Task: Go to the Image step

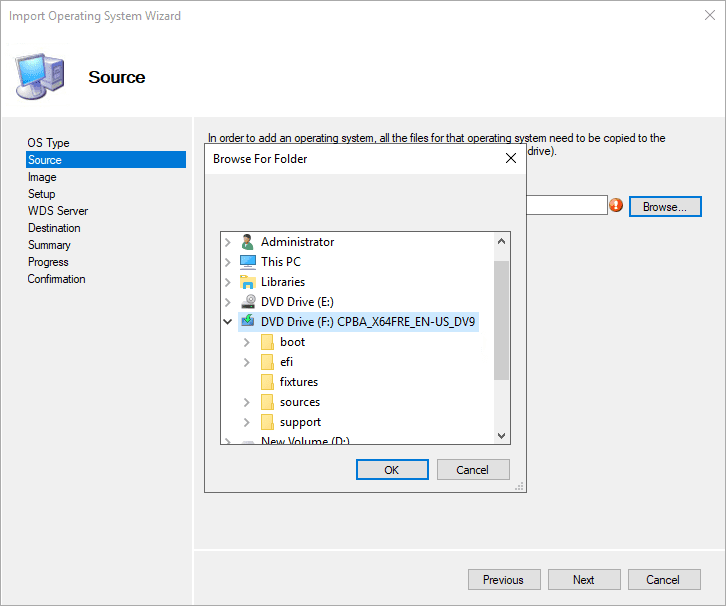Action: pos(42,177)
